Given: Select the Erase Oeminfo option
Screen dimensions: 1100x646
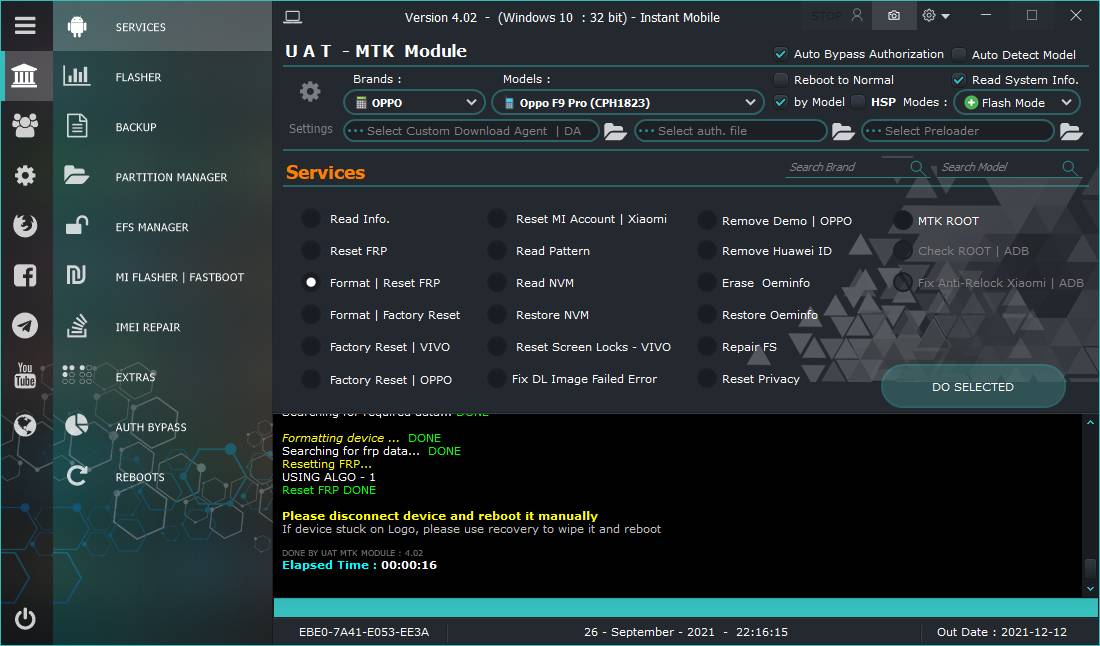Looking at the screenshot, I should (x=706, y=283).
